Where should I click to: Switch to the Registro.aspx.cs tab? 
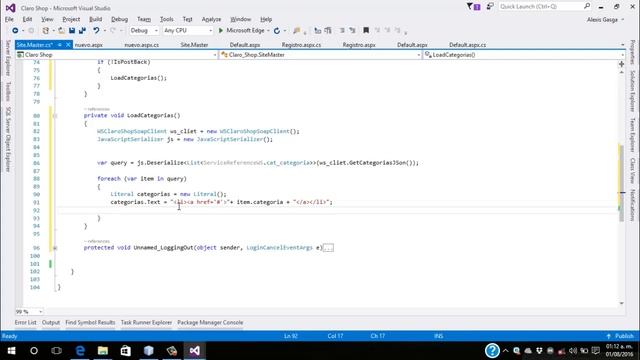[x=301, y=45]
